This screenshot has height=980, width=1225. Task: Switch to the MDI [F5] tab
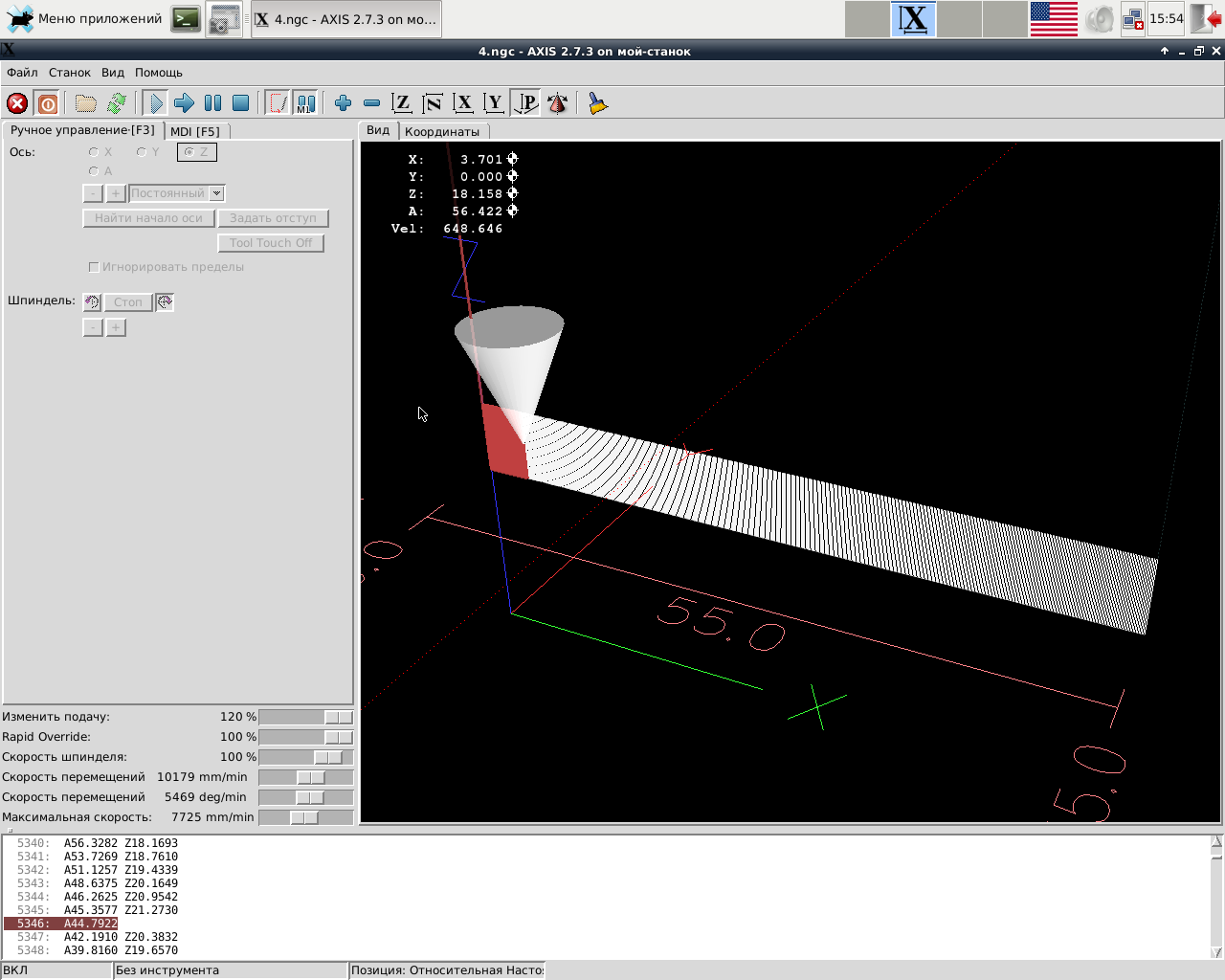195,132
